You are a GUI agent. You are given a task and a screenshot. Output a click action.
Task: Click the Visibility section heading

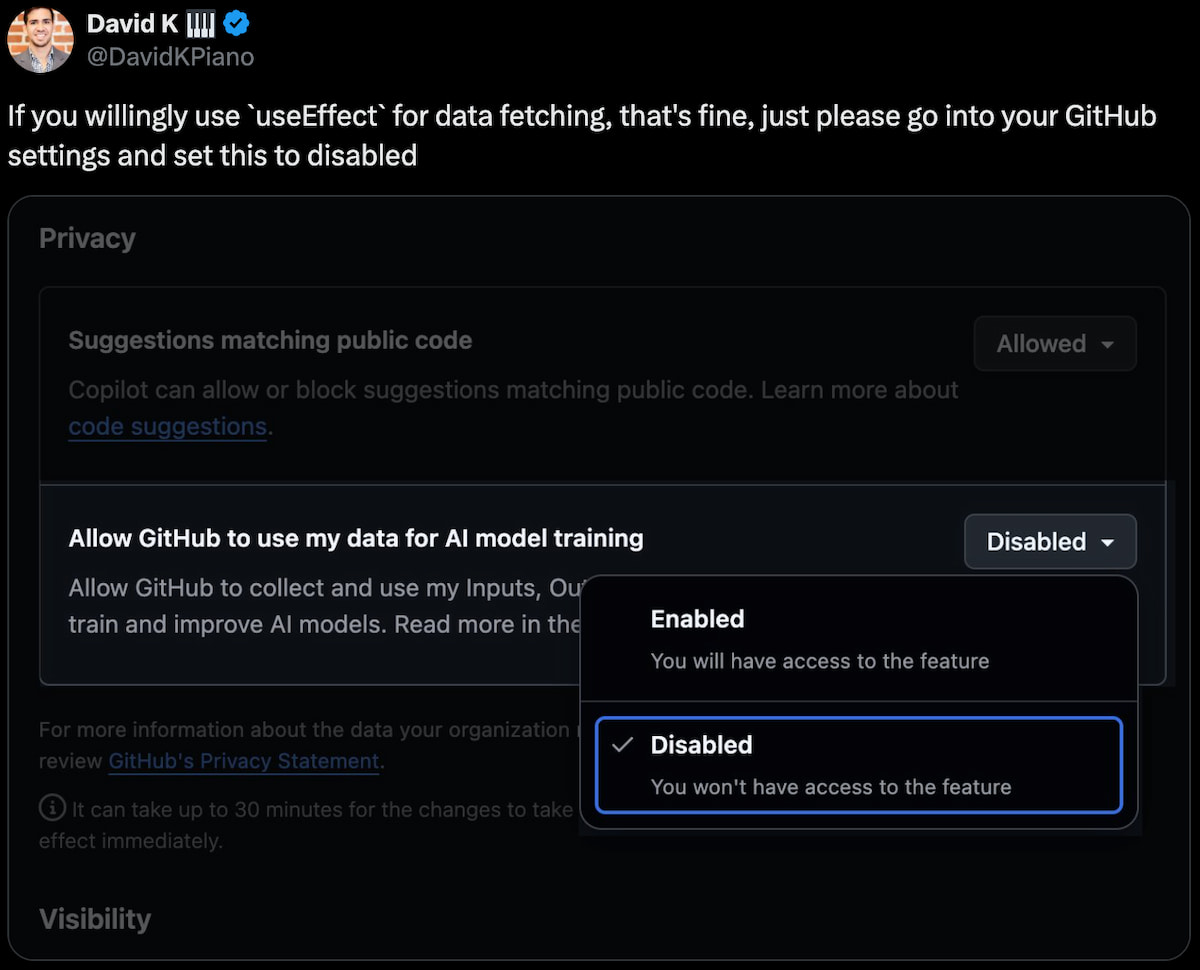click(95, 919)
